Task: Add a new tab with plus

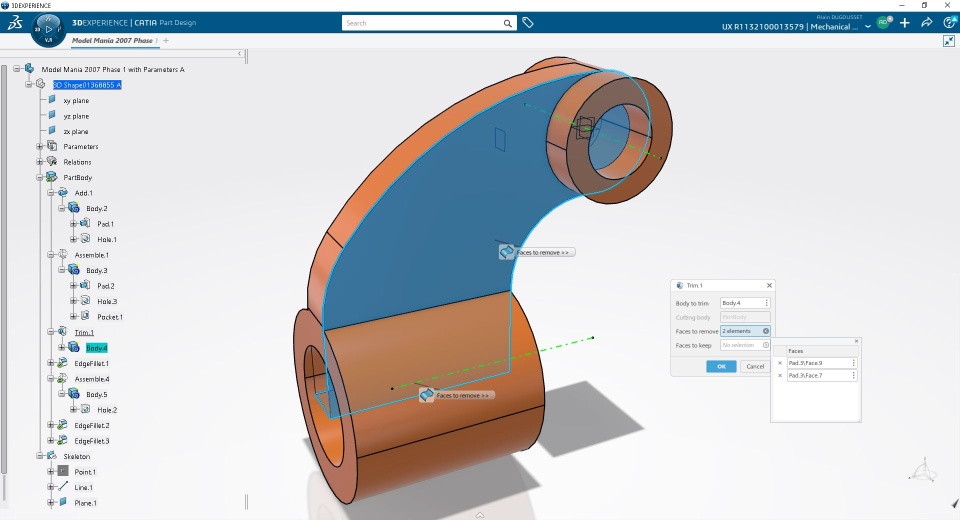Action: [x=166, y=40]
